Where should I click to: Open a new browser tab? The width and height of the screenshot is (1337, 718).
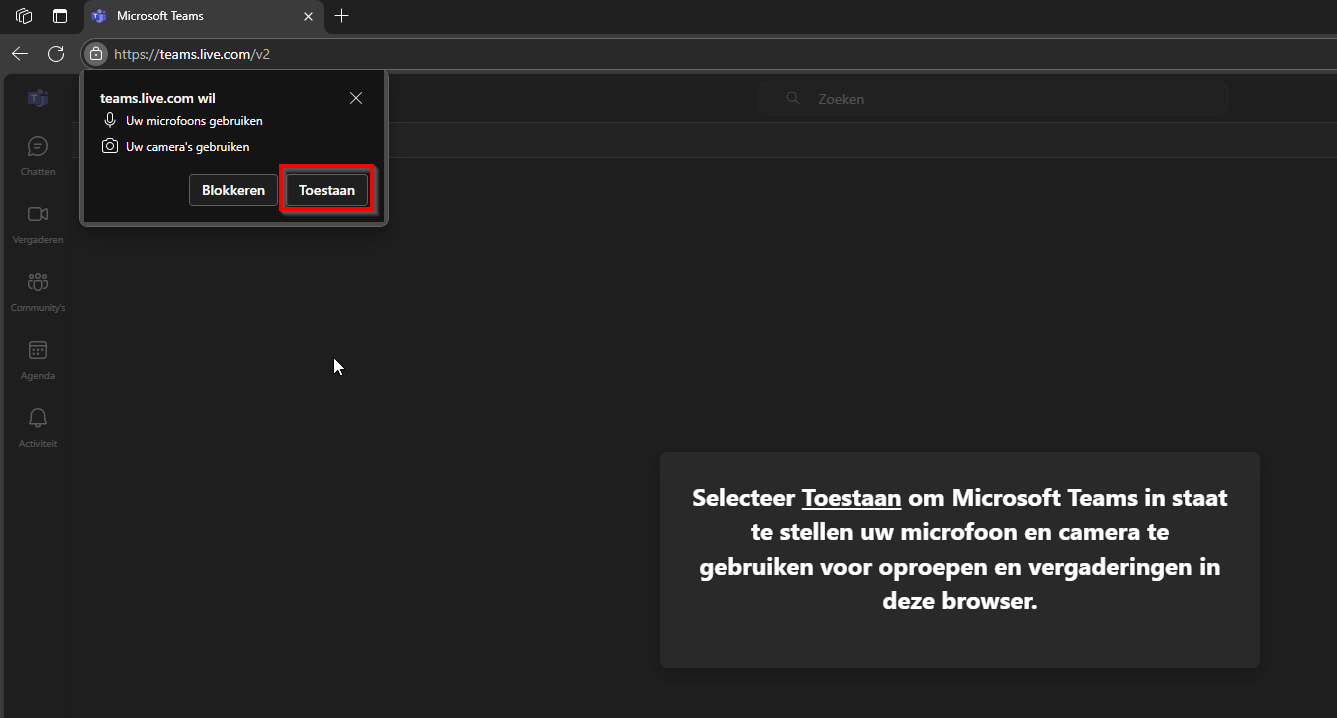pos(342,16)
